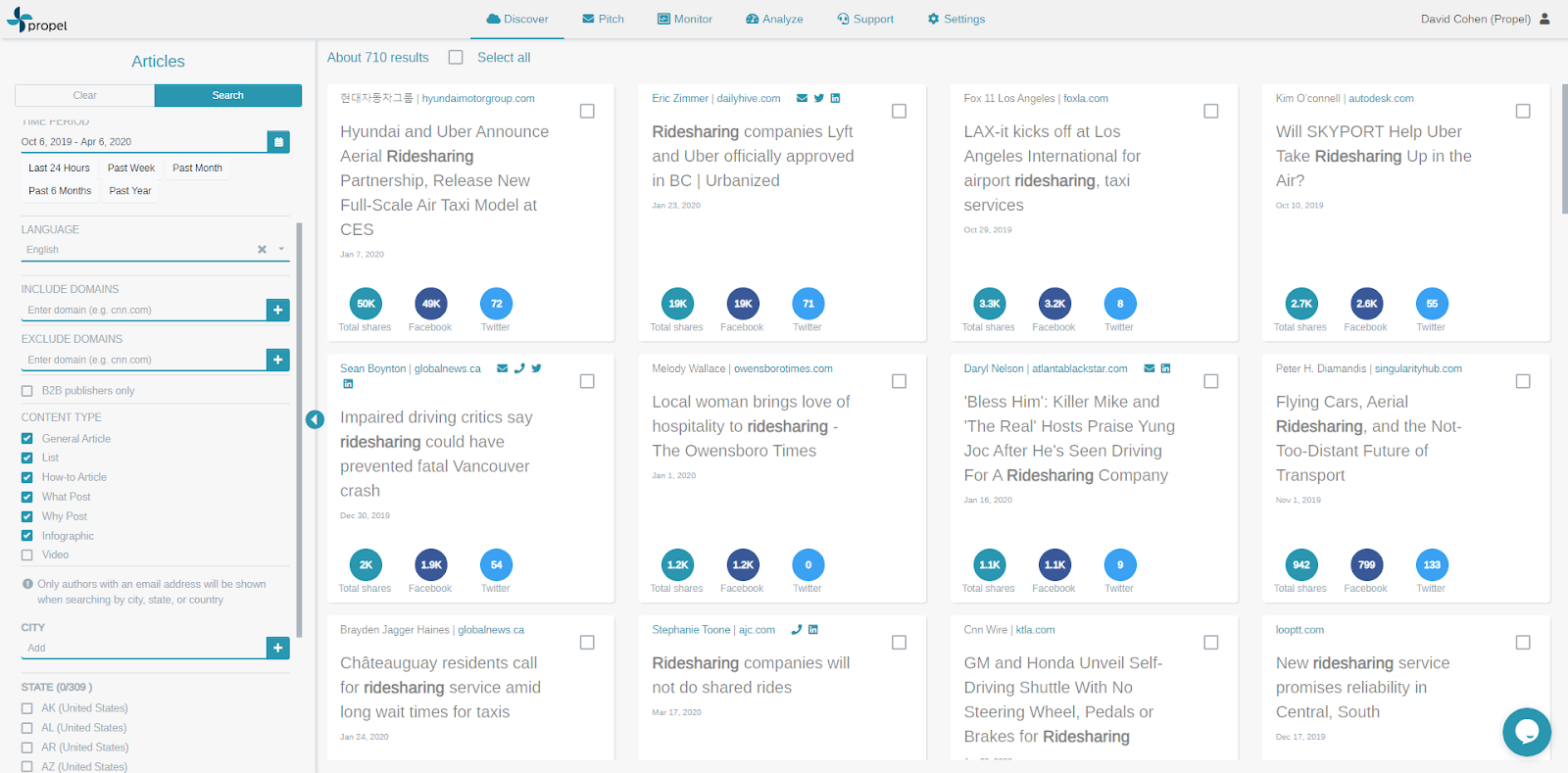Click Sean Boynton's LinkedIn icon
This screenshot has width=1568, height=773.
click(348, 384)
